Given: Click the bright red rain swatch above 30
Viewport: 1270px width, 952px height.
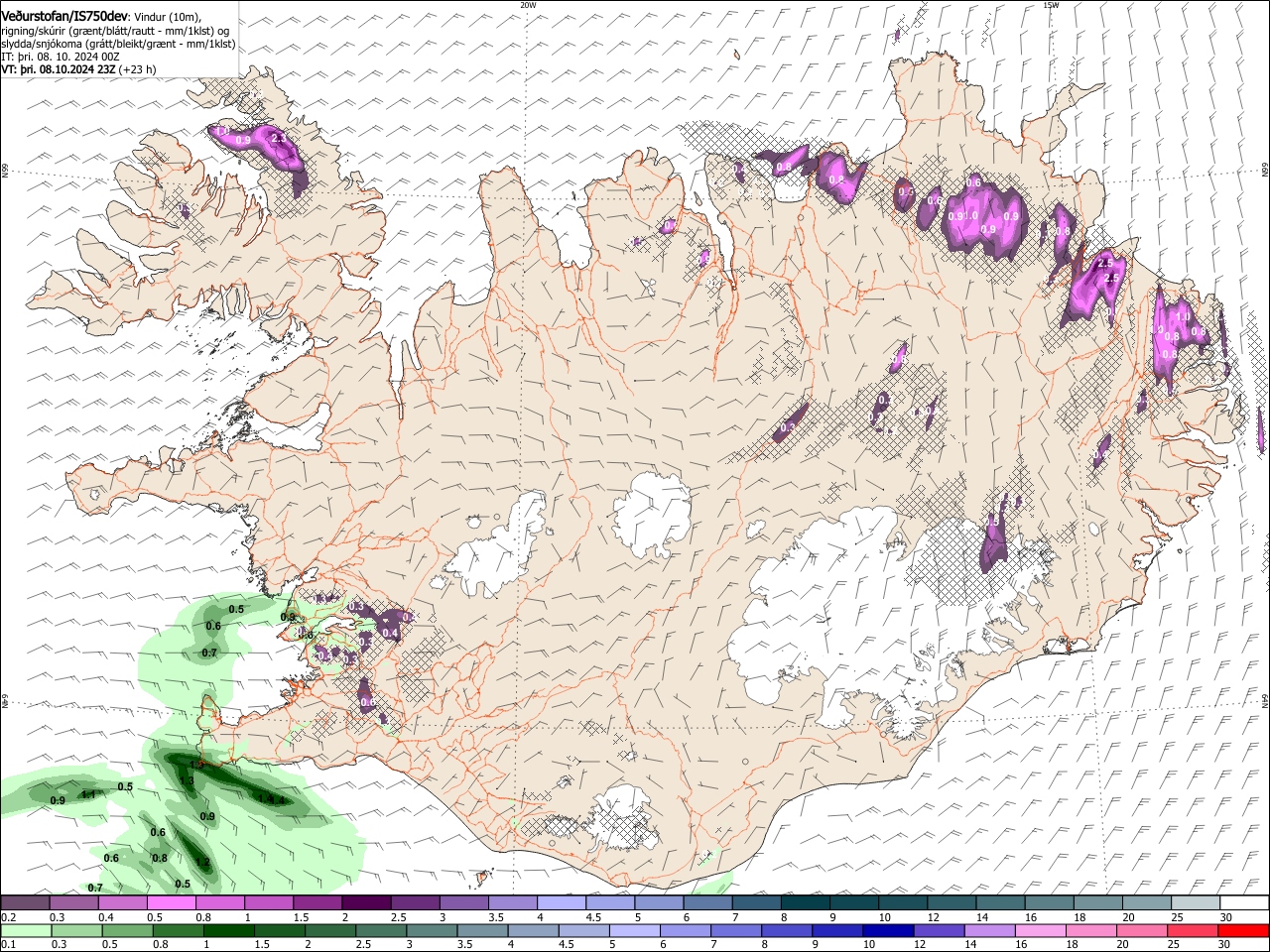Looking at the screenshot, I should [1243, 930].
